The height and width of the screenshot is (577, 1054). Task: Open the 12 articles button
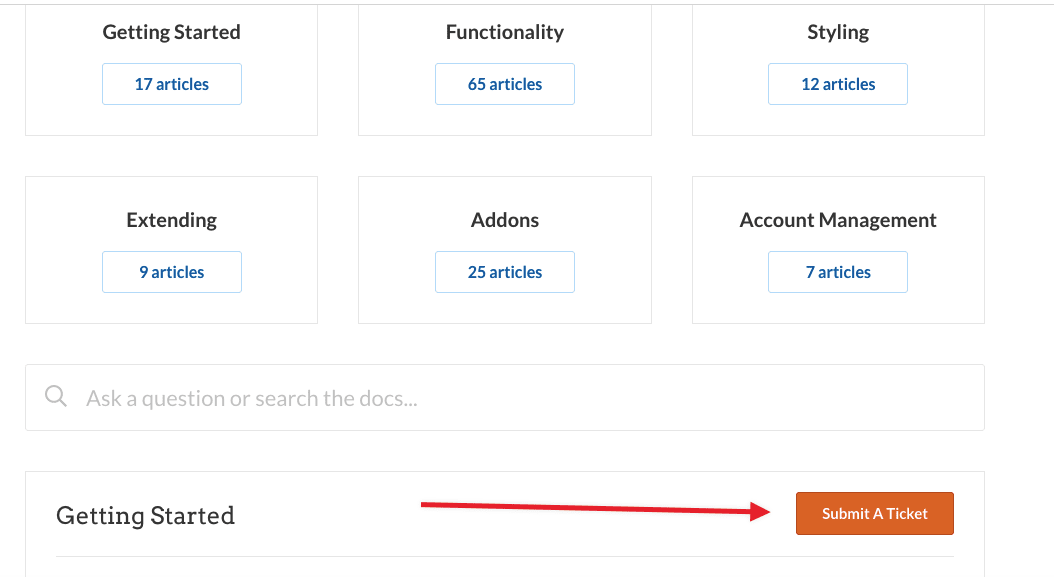point(838,84)
